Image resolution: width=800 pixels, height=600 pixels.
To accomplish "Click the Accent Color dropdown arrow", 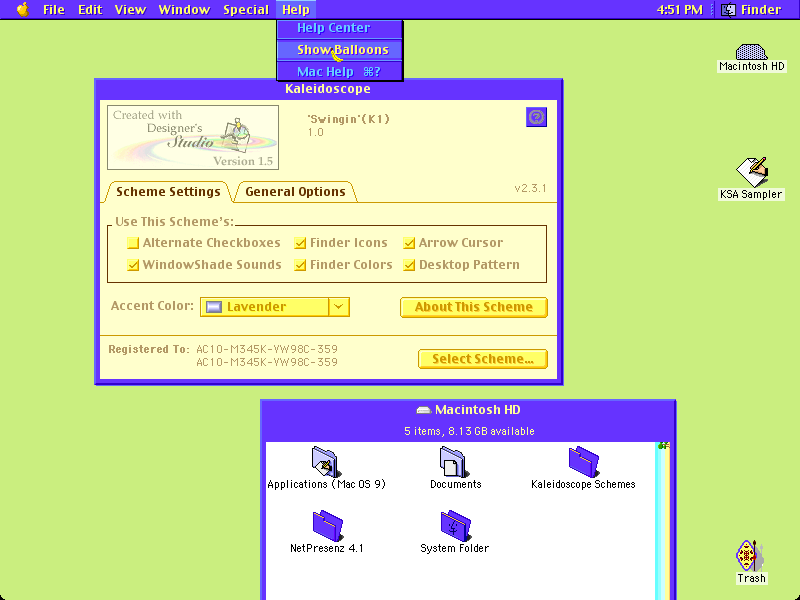I will 339,307.
